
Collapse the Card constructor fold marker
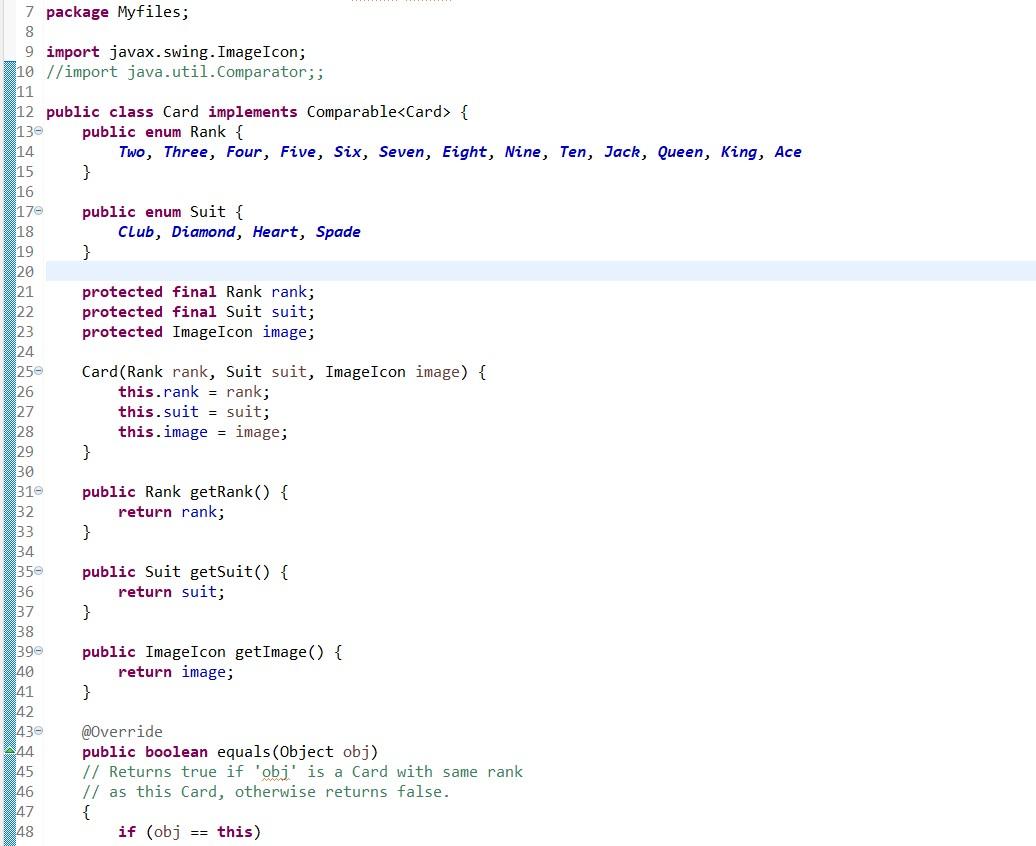coord(38,371)
